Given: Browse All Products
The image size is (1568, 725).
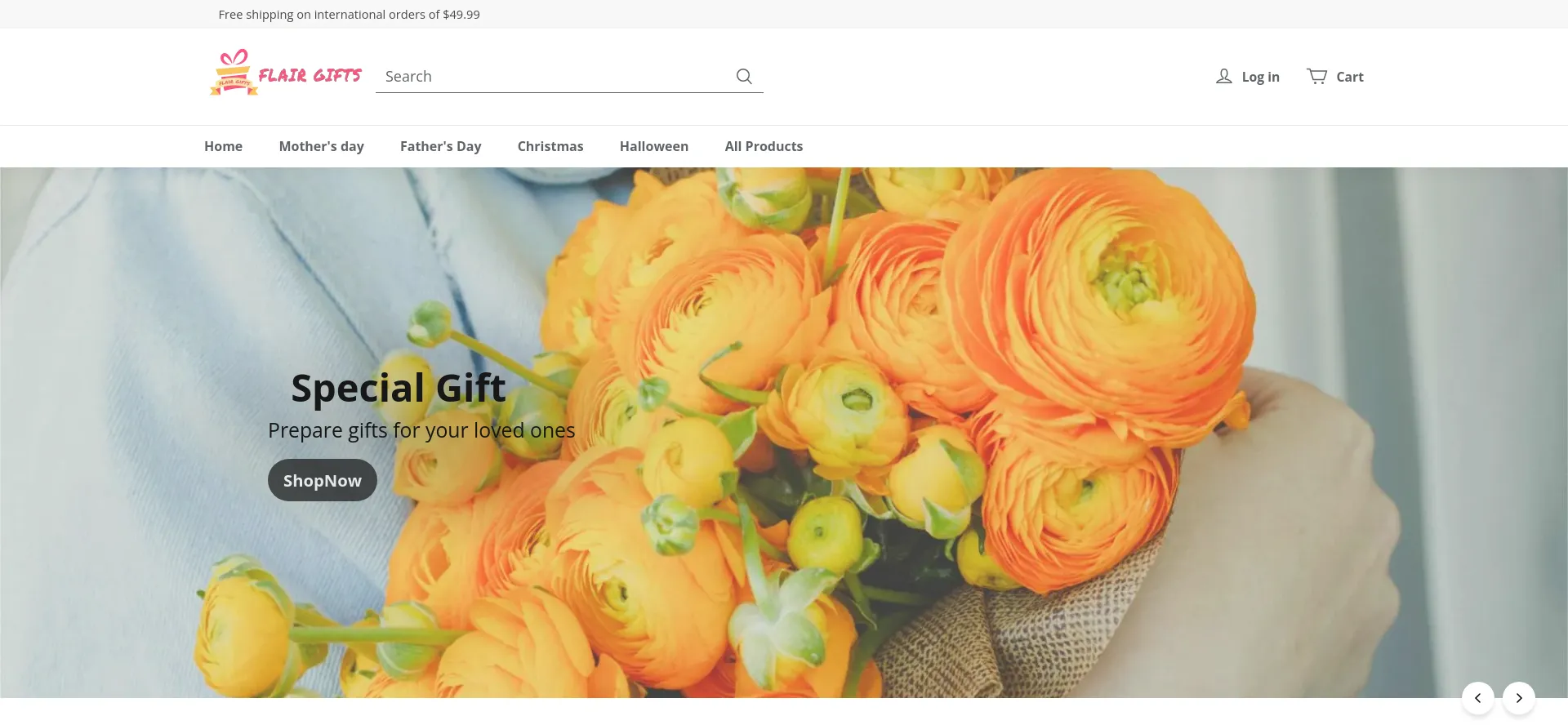Looking at the screenshot, I should 764,146.
